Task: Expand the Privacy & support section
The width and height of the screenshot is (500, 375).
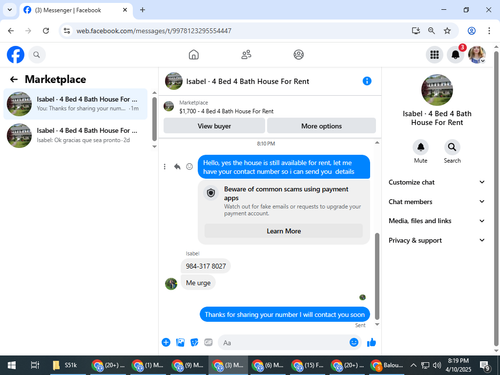Action: point(437,240)
